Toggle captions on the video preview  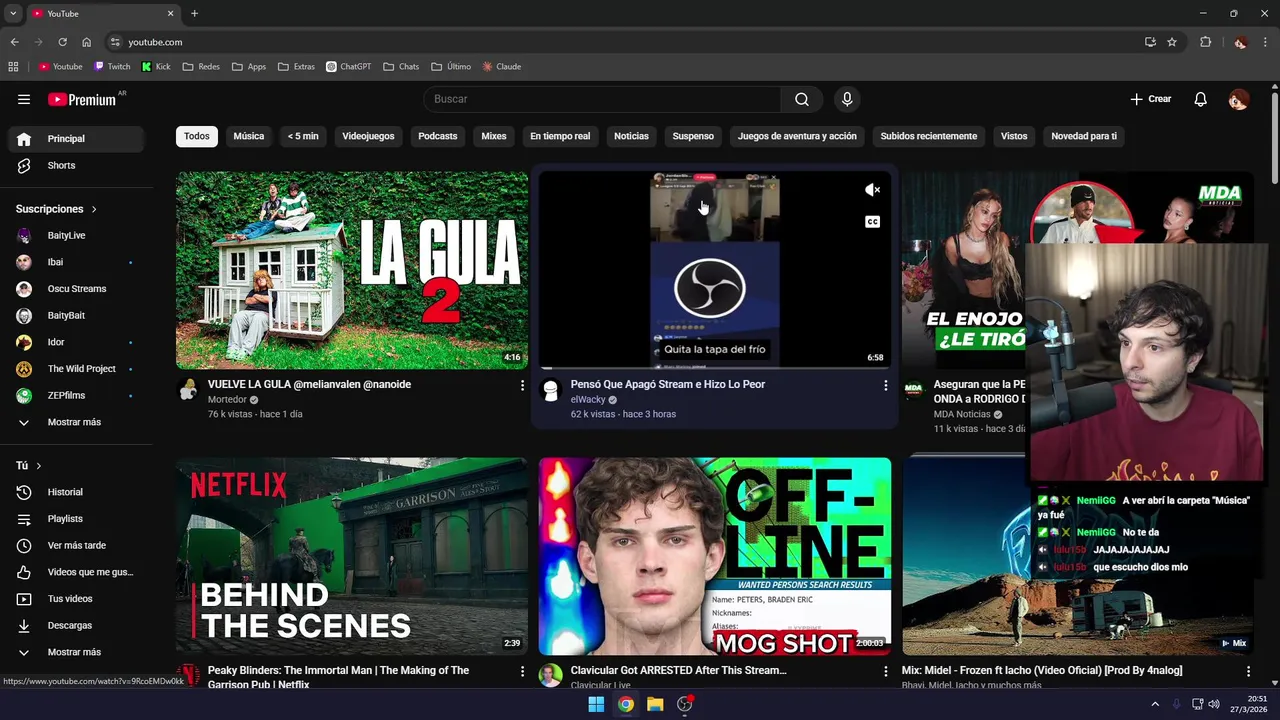tap(872, 222)
